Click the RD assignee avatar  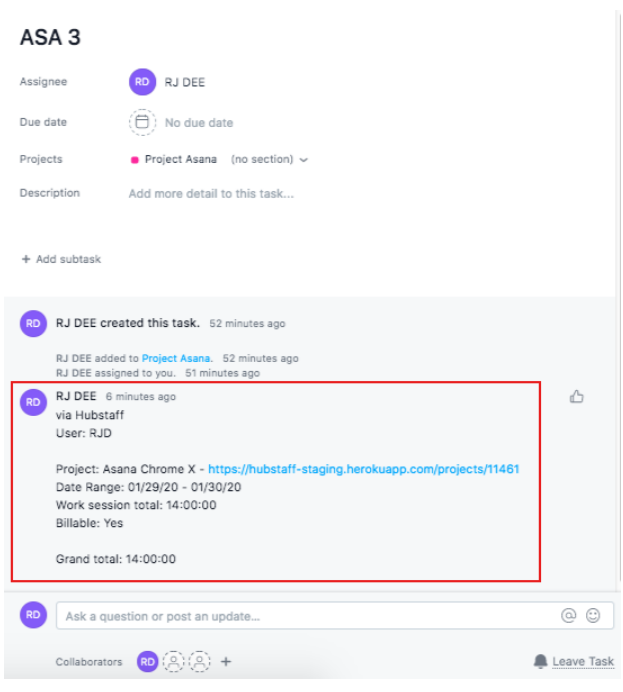(x=143, y=82)
